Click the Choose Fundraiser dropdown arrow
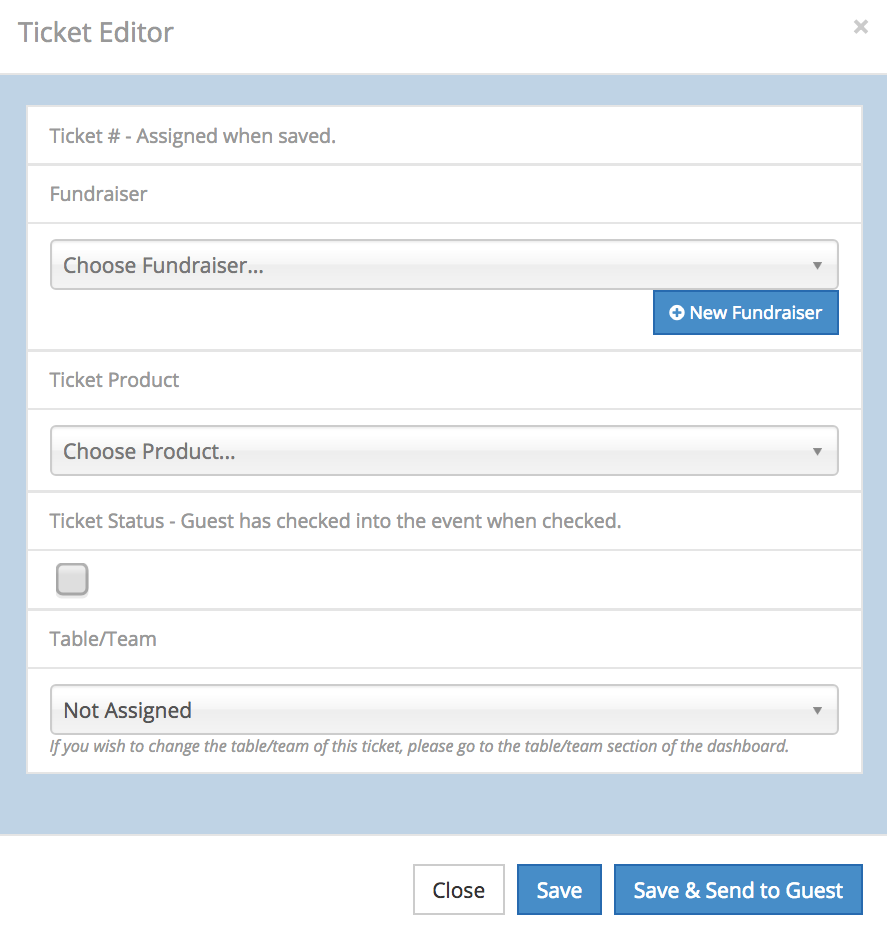Viewport: 887px width, 938px height. (x=817, y=266)
